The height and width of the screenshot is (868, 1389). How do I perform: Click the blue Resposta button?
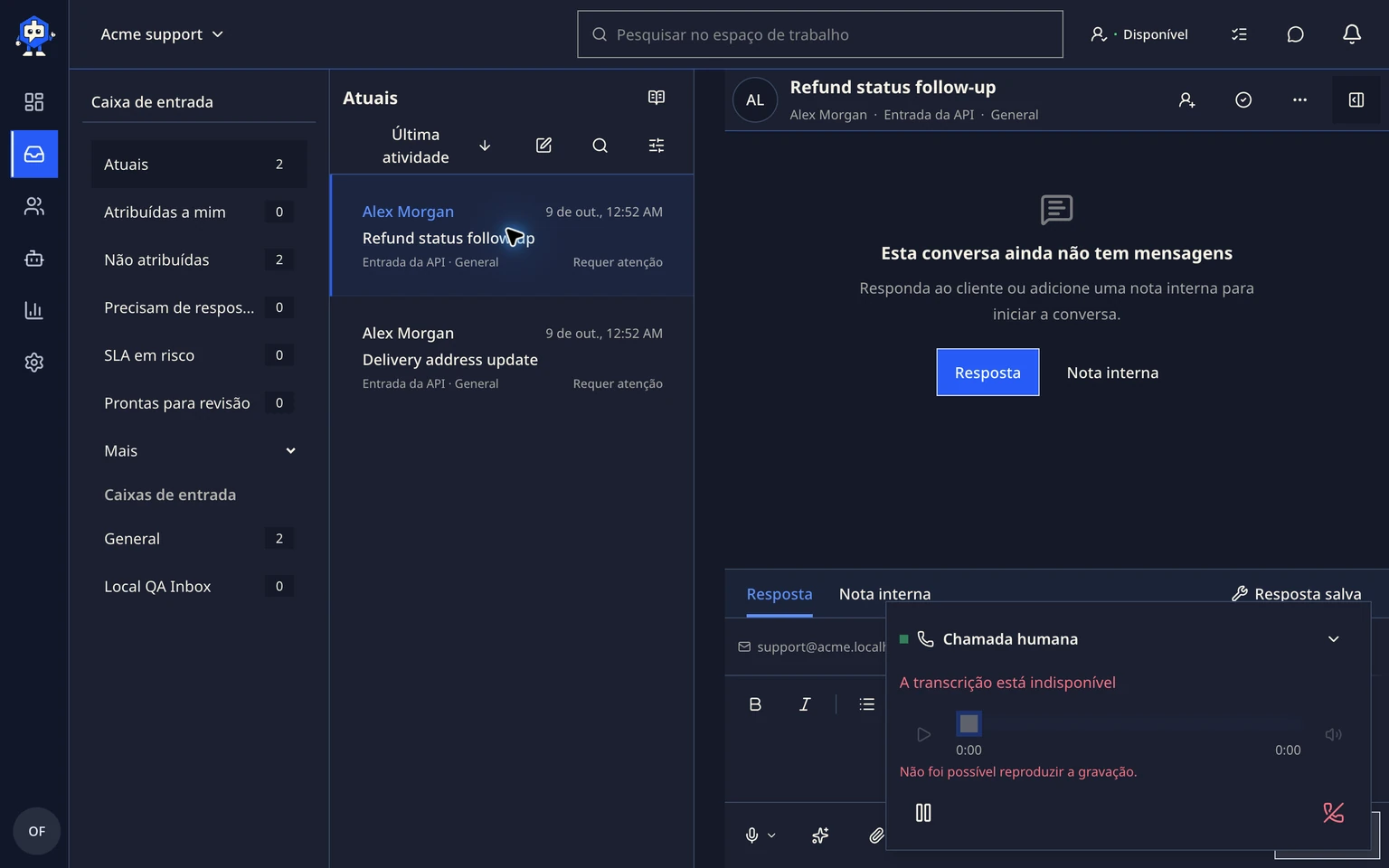[987, 373]
